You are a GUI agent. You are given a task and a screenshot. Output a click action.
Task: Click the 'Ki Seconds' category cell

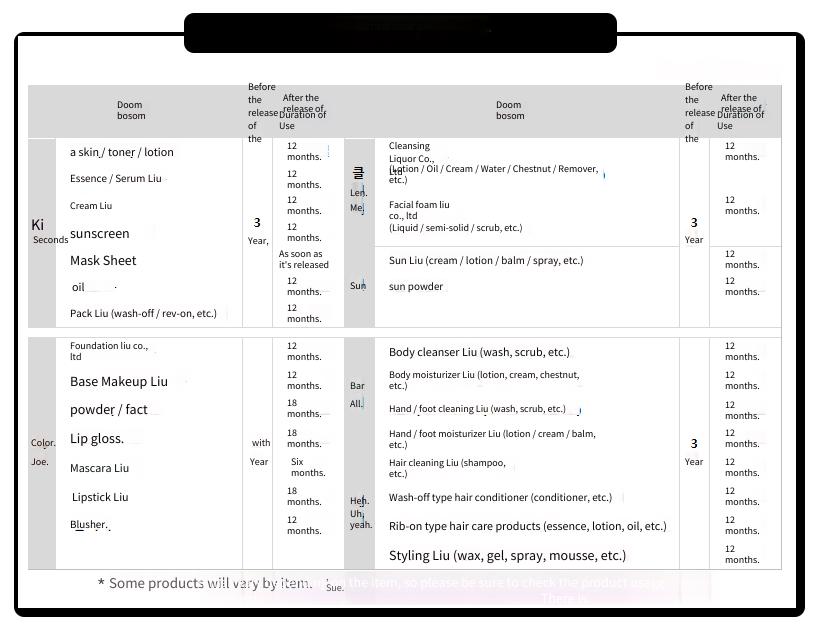pos(44,231)
